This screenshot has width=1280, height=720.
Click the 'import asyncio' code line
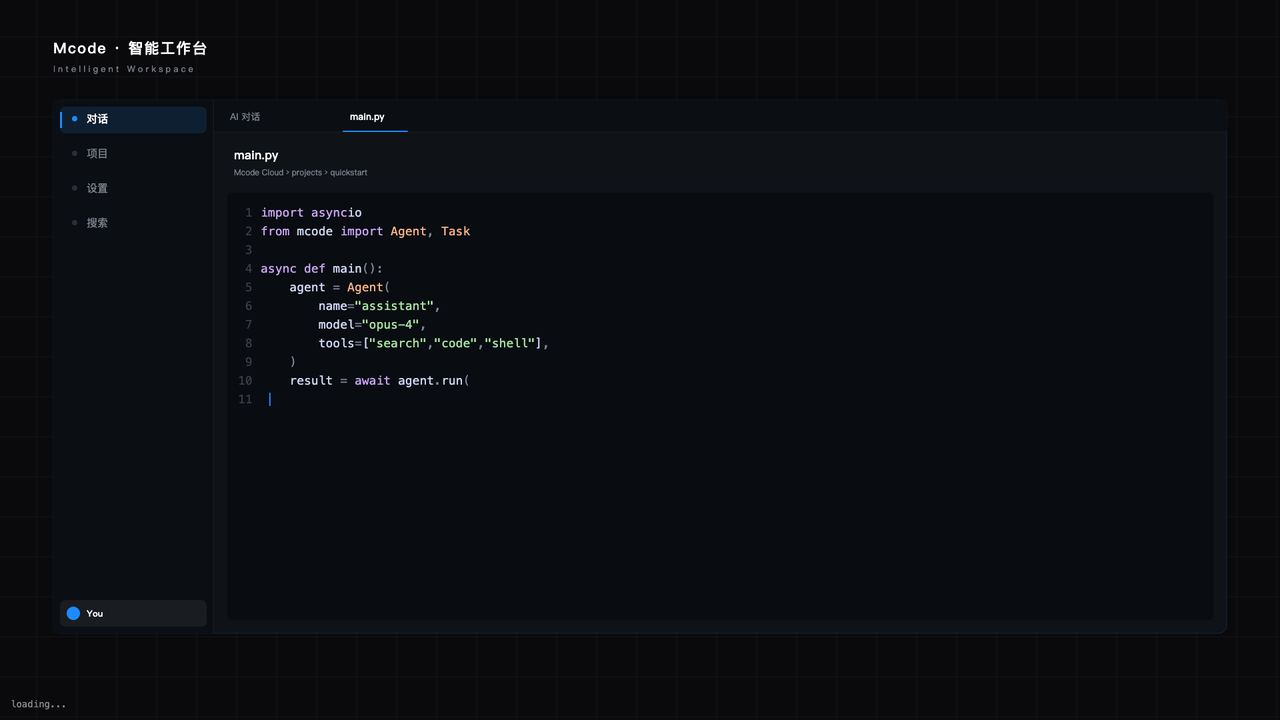311,213
